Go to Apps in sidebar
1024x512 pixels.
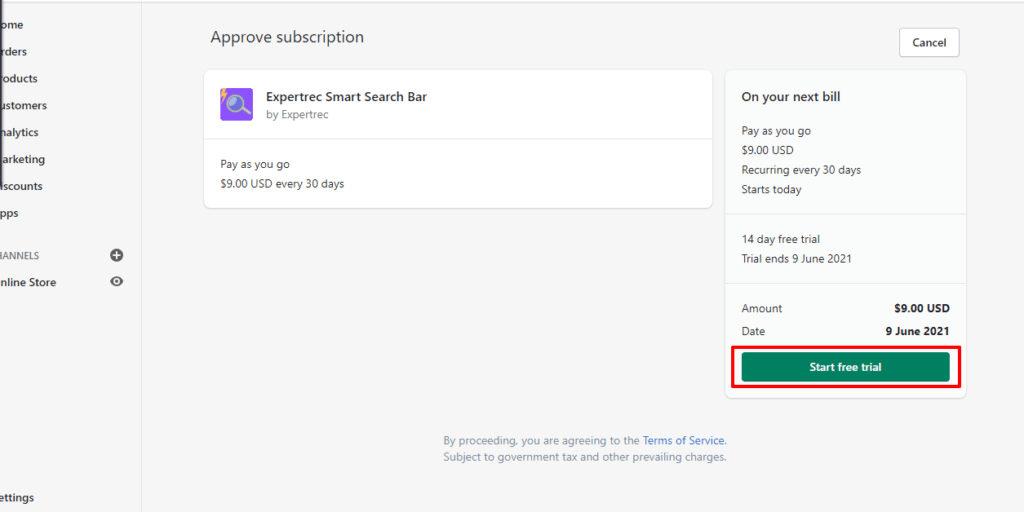(x=10, y=213)
